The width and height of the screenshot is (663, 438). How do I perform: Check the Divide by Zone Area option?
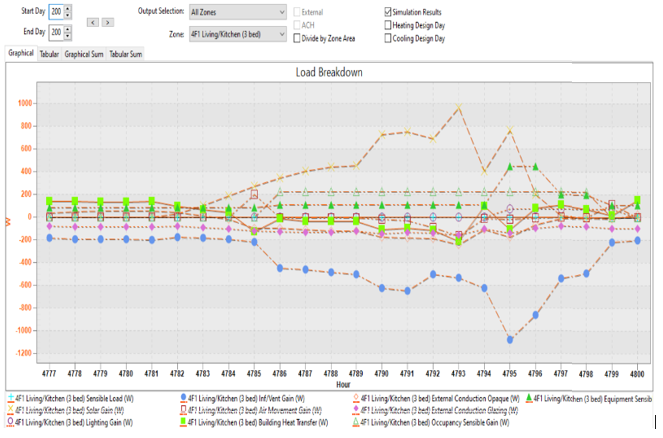pyautogui.click(x=298, y=38)
